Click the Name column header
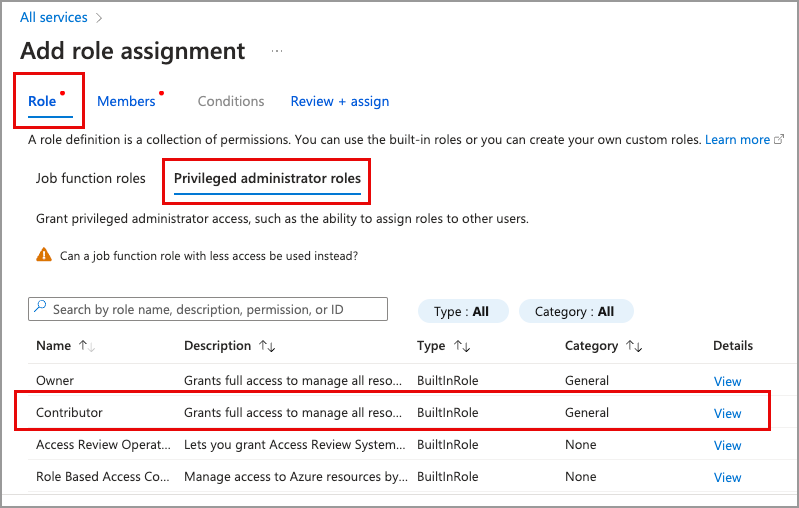The image size is (799, 508). coord(54,345)
